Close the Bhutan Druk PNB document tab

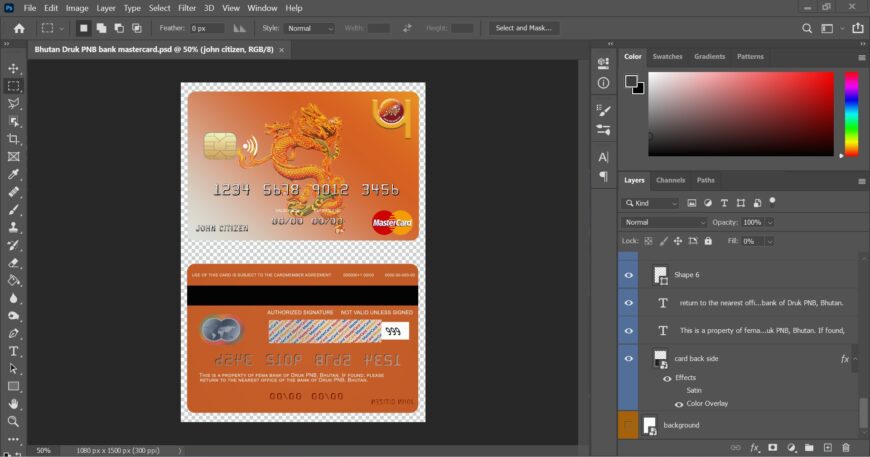(x=281, y=50)
